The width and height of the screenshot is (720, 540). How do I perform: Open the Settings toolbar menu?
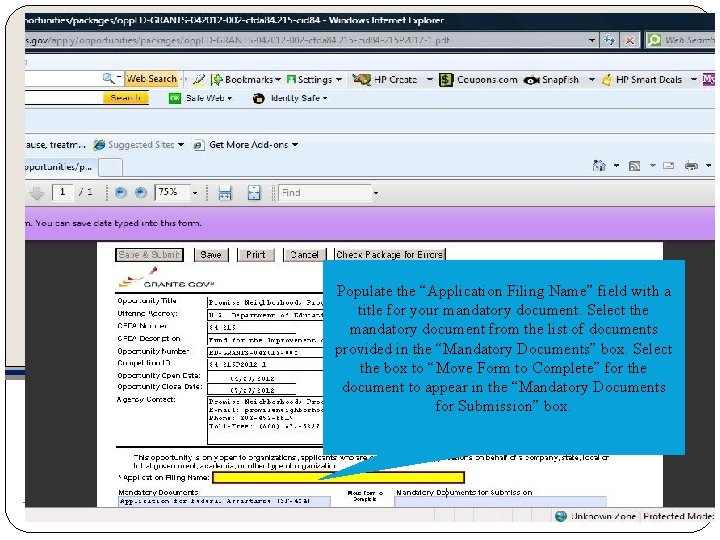(314, 79)
